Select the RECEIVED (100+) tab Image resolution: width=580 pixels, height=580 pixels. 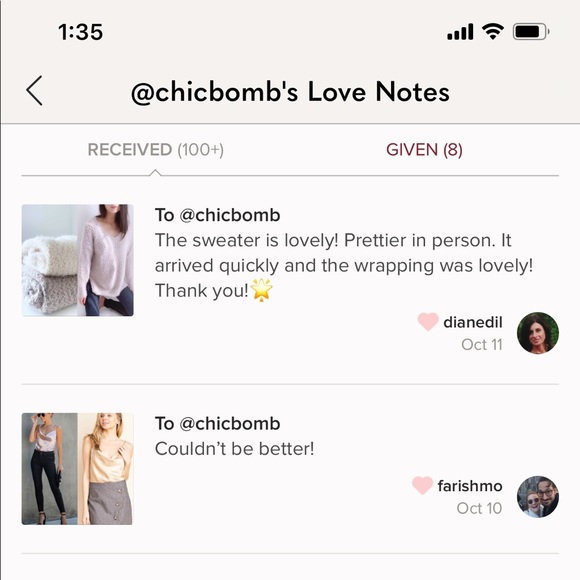[156, 150]
